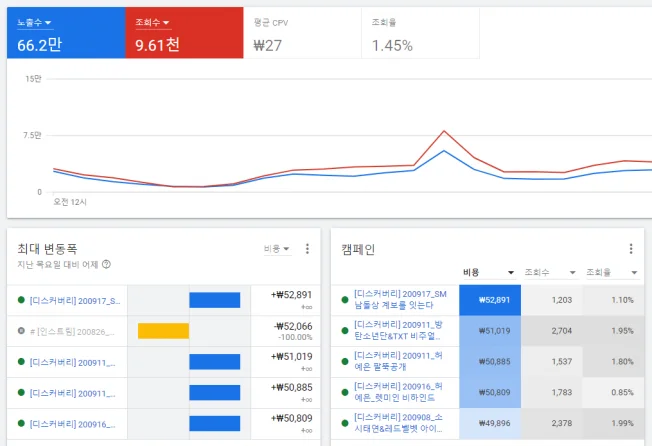Click the ₩52,891 cost cell highlighted blue
This screenshot has height=446, width=652.
tap(490, 300)
